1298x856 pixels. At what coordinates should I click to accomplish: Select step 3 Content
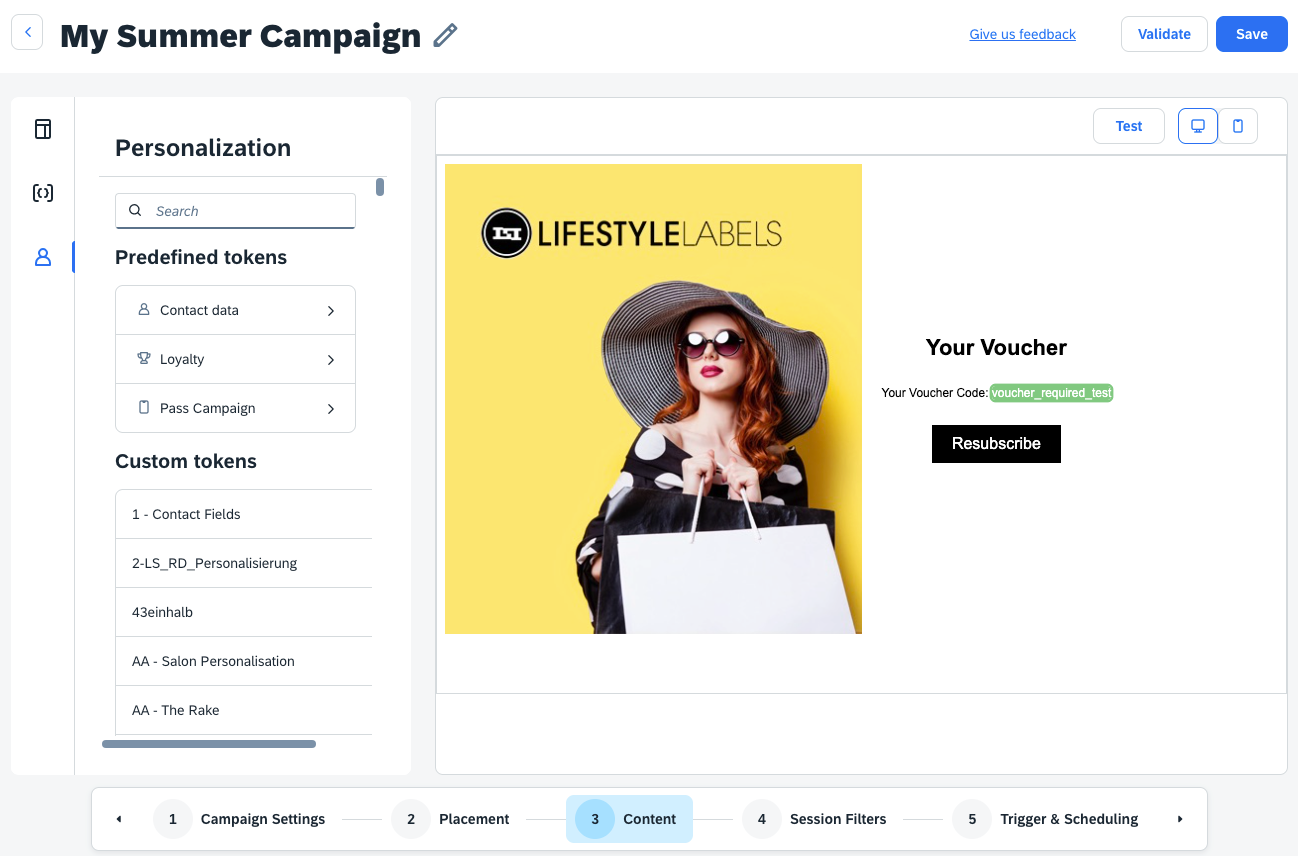click(x=629, y=819)
